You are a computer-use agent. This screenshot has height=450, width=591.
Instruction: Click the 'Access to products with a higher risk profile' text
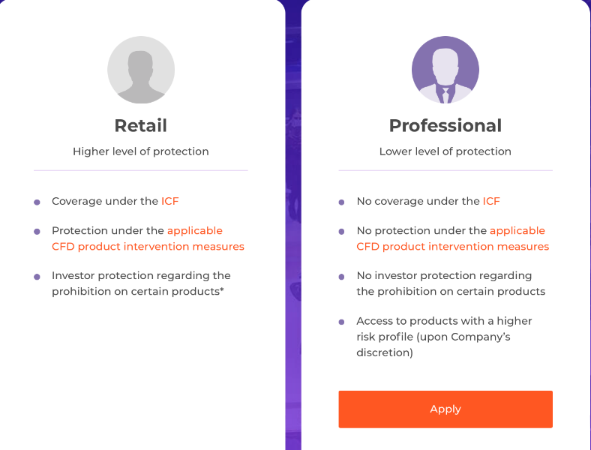[444, 337]
